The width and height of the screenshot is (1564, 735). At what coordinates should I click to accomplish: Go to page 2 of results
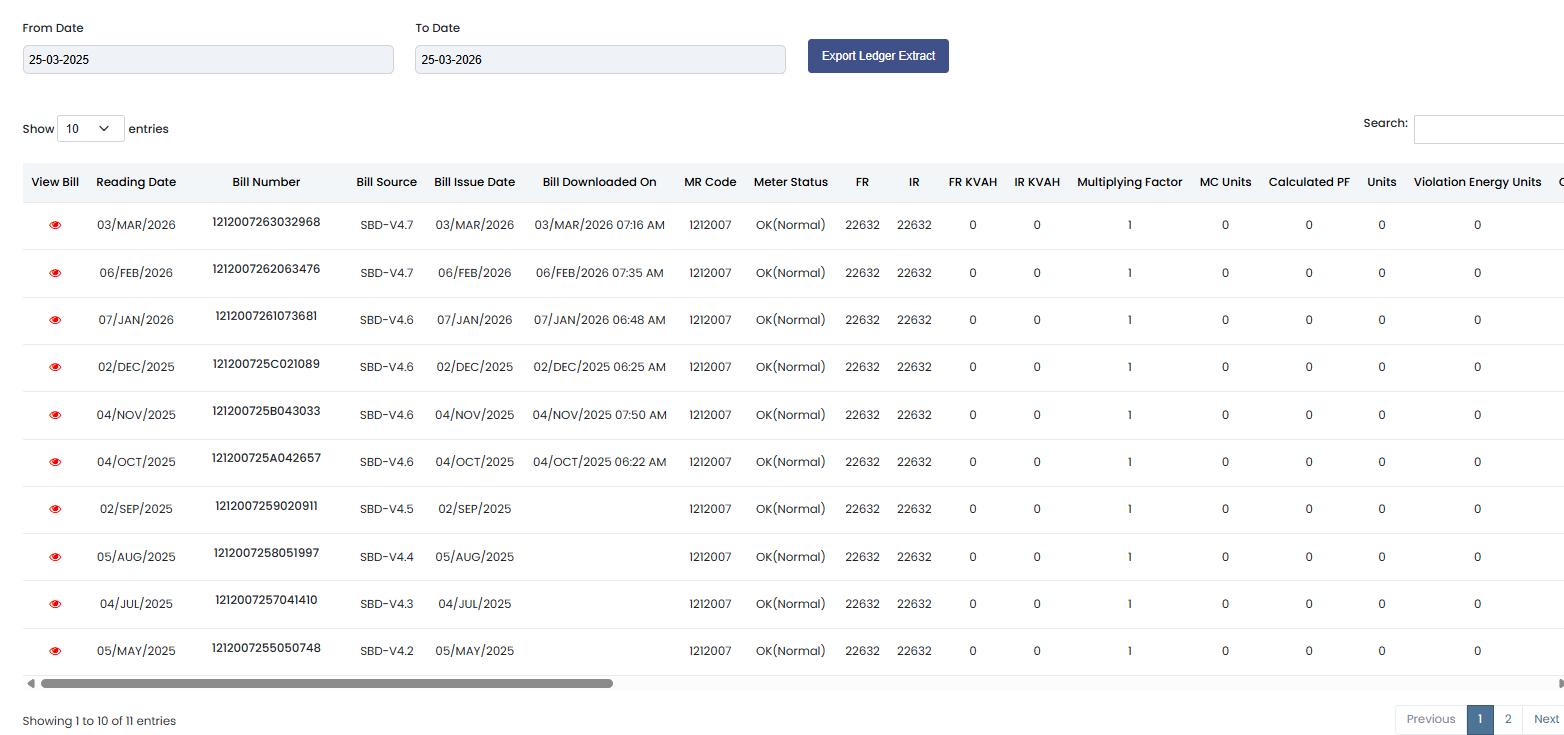coord(1507,719)
